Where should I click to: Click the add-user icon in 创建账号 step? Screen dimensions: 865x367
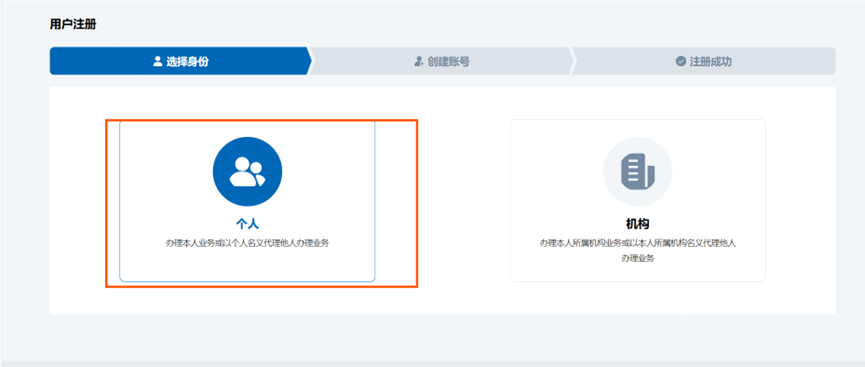pyautogui.click(x=419, y=61)
